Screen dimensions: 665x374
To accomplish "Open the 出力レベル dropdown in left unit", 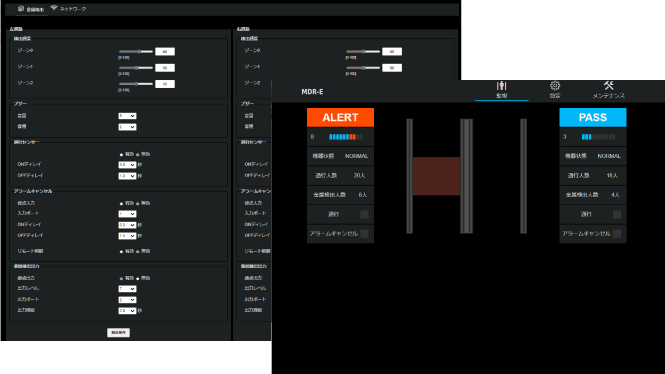I will click(x=127, y=289).
